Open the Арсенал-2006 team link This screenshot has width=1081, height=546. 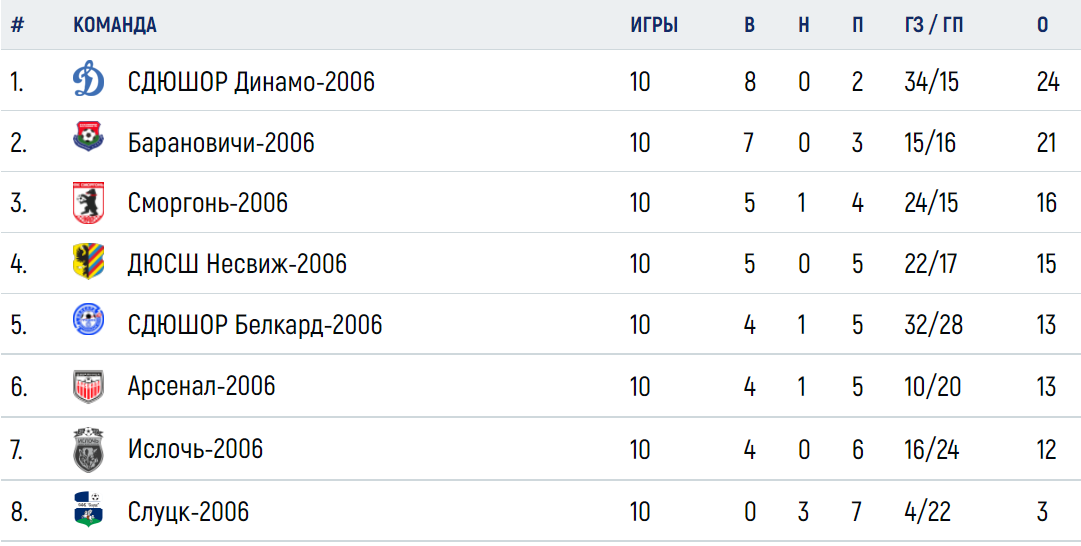(x=201, y=386)
